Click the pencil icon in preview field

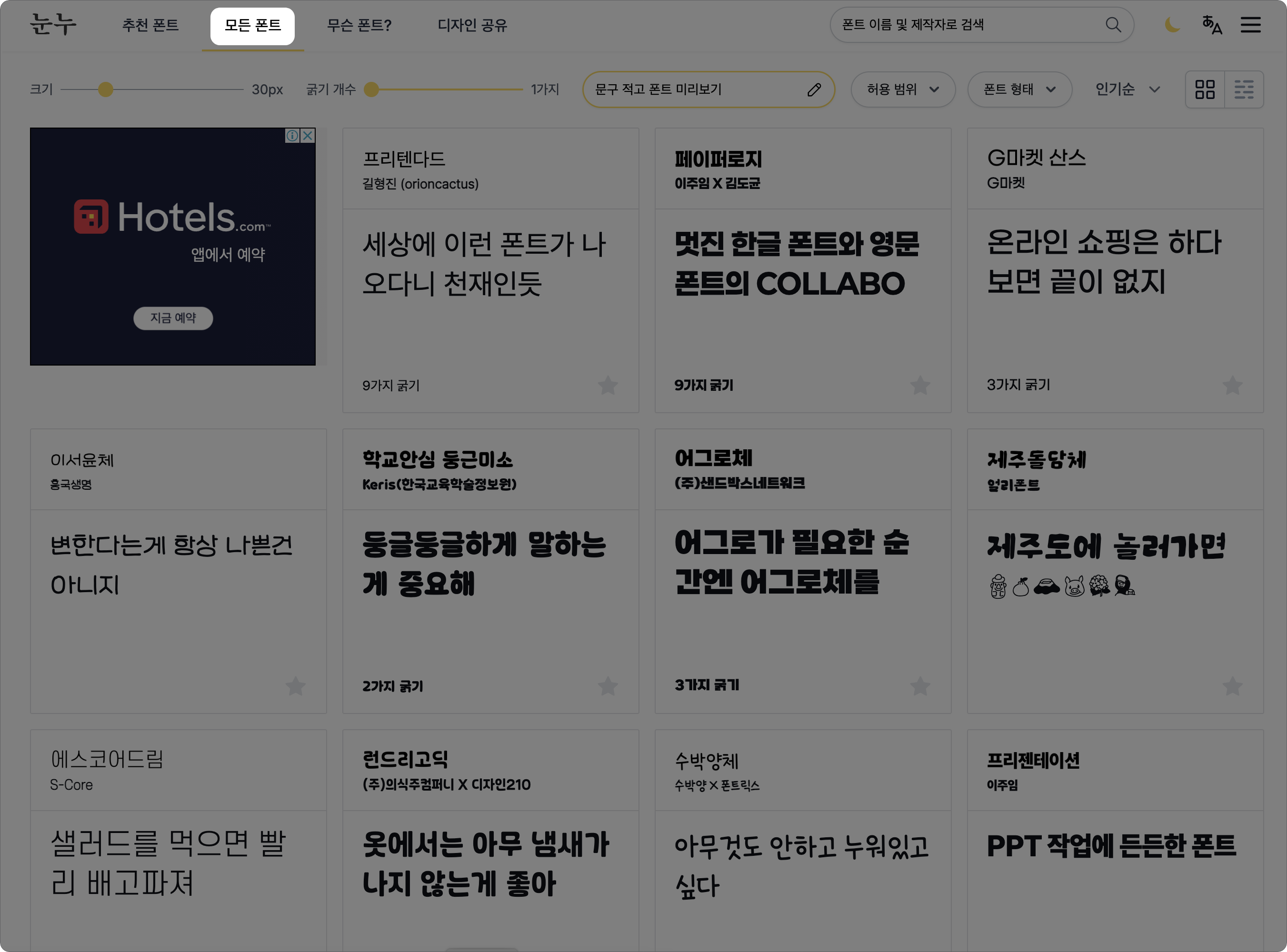[814, 89]
